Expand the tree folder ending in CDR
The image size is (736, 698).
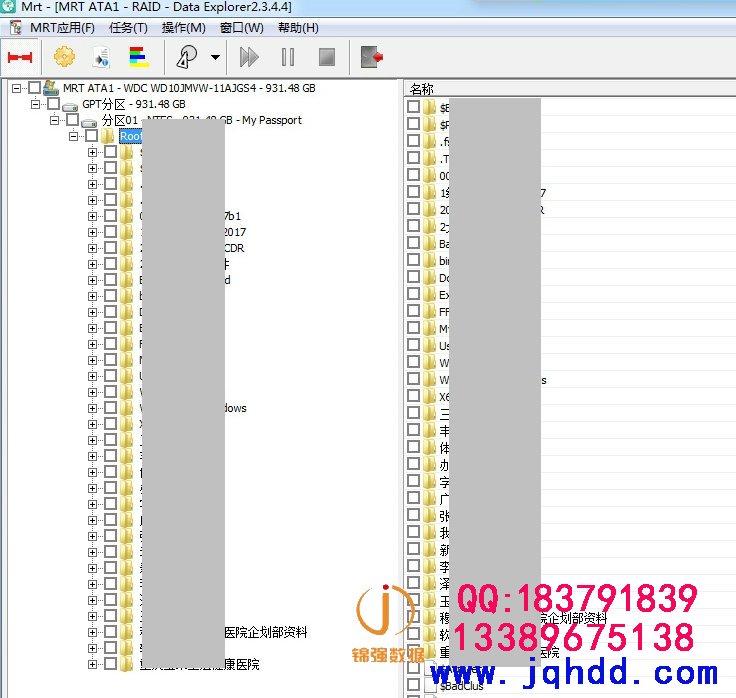click(x=92, y=248)
